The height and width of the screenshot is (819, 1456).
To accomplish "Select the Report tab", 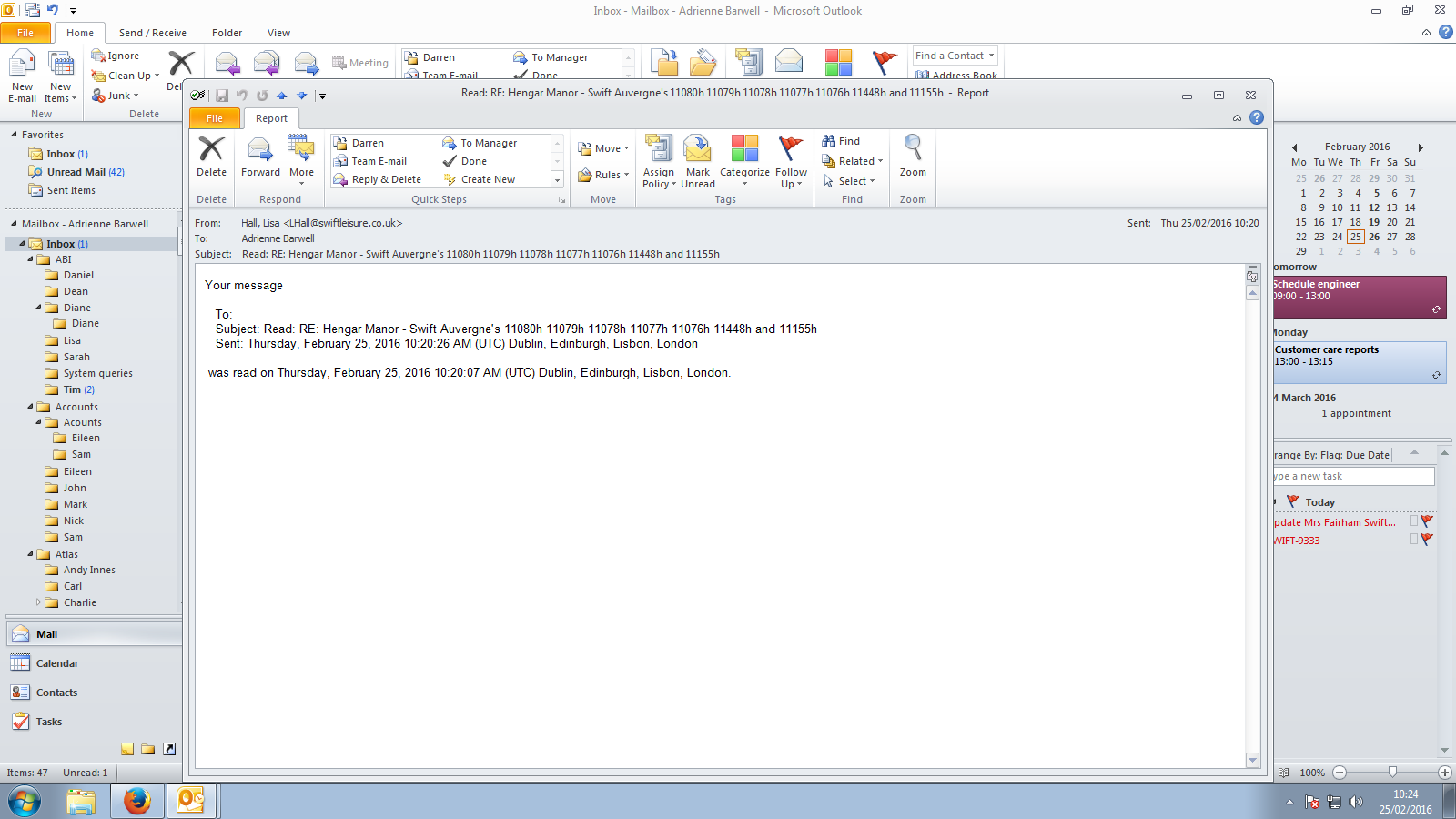I will (x=271, y=118).
